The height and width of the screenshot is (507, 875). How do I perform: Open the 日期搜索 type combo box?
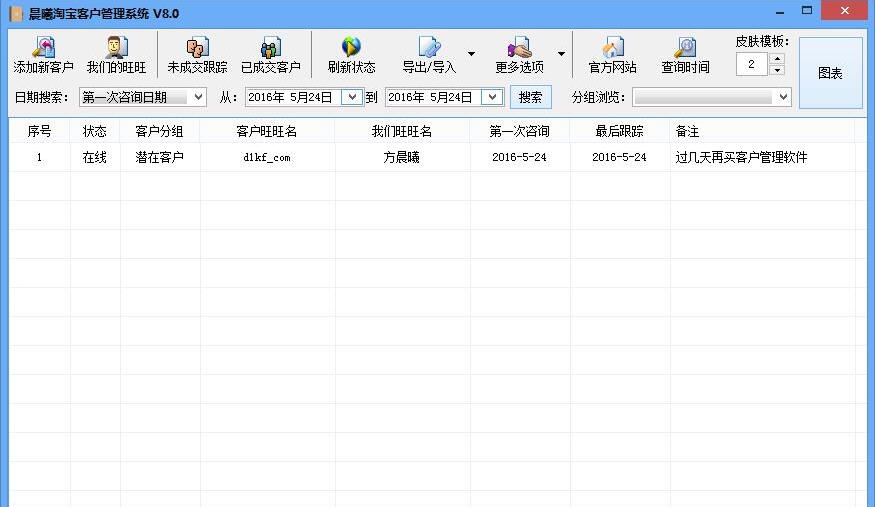tap(143, 97)
